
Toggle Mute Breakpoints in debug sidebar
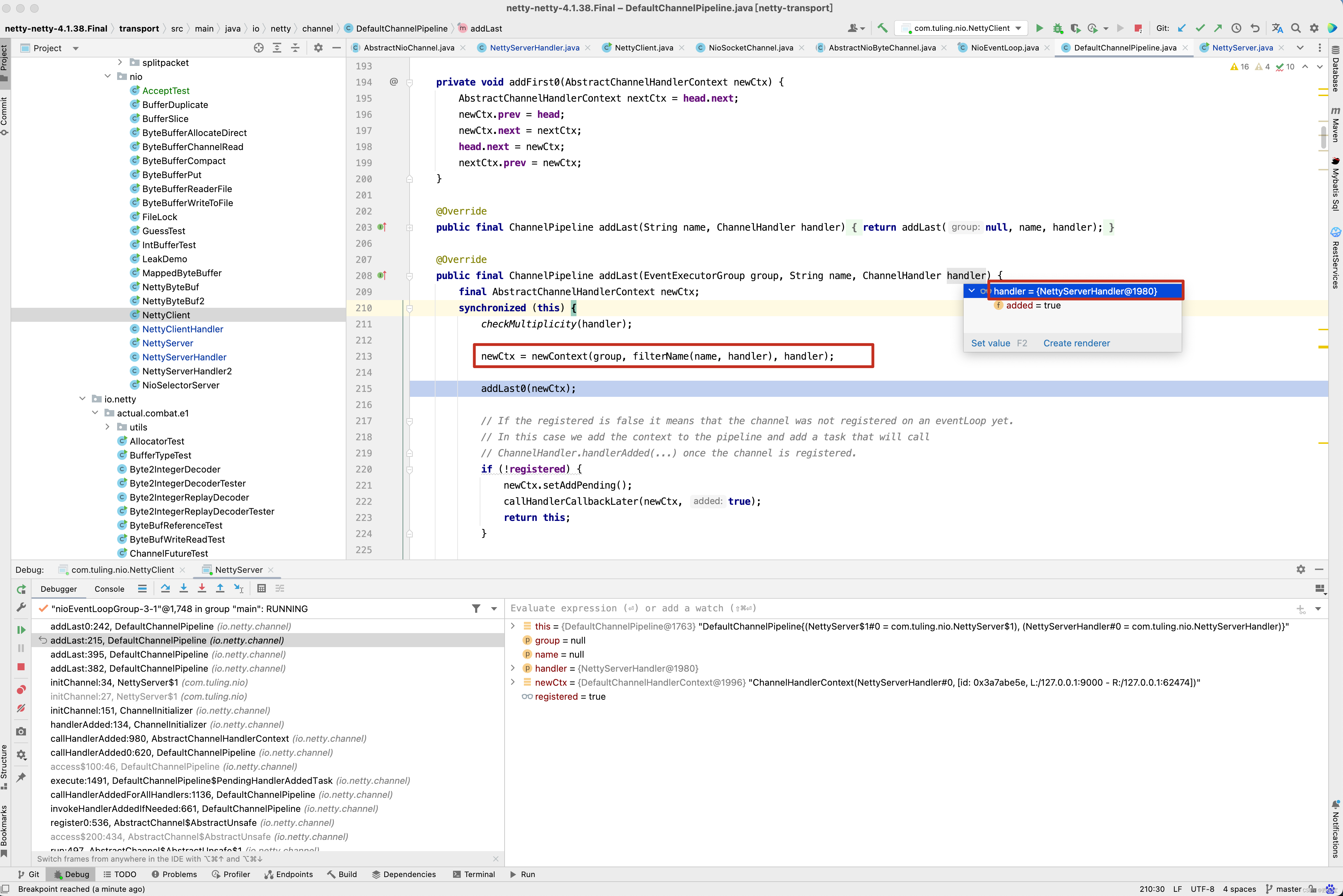[x=21, y=708]
